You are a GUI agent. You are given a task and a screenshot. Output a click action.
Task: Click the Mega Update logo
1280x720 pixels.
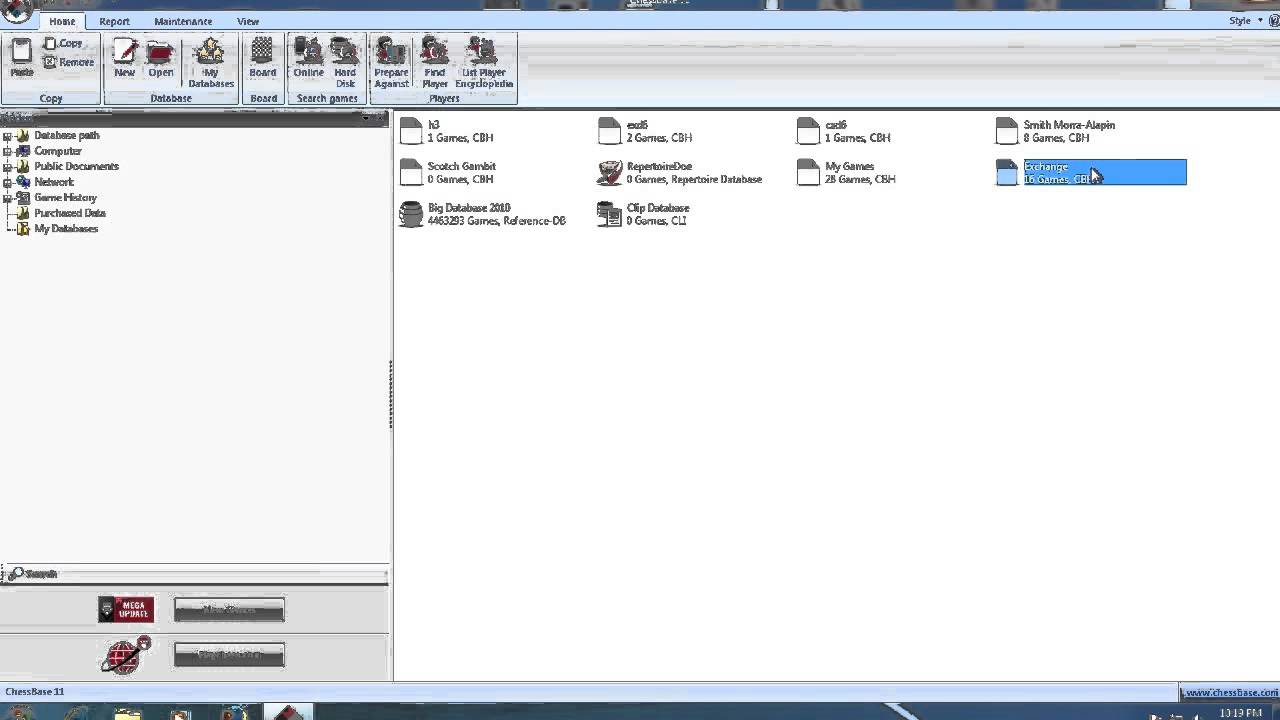coord(126,609)
